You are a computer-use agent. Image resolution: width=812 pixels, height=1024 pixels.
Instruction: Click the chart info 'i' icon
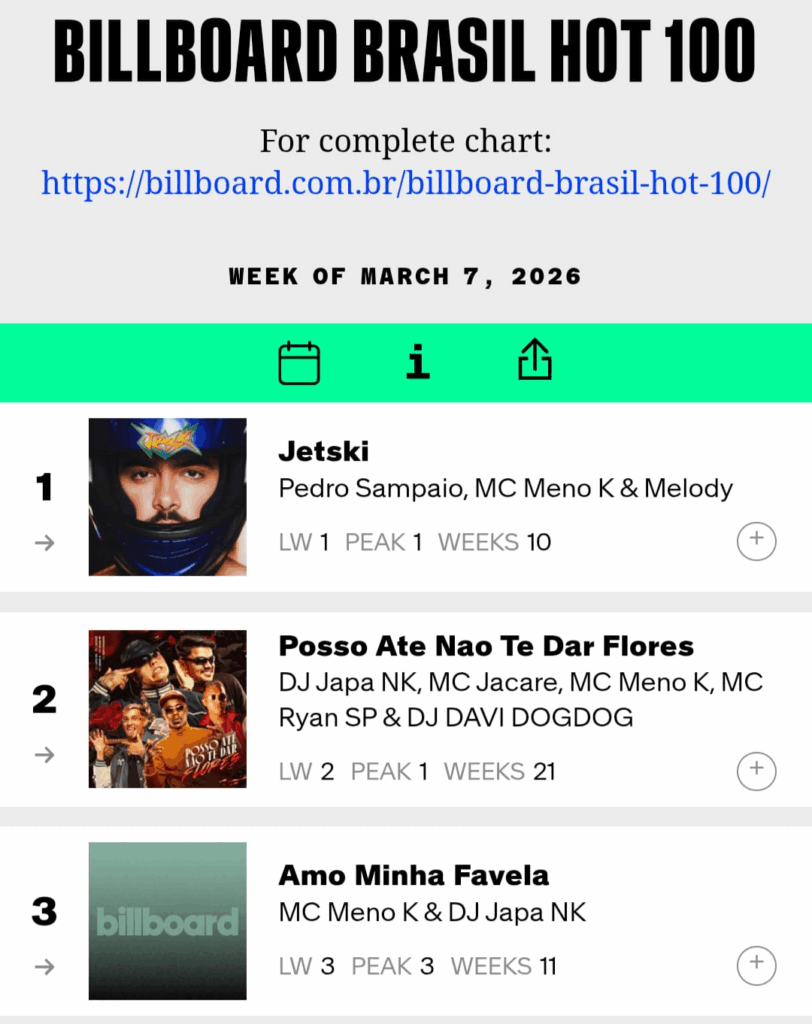coord(418,362)
